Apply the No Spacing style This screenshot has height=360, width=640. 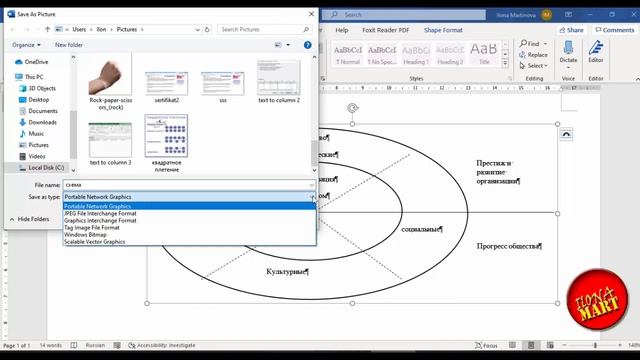[382, 55]
